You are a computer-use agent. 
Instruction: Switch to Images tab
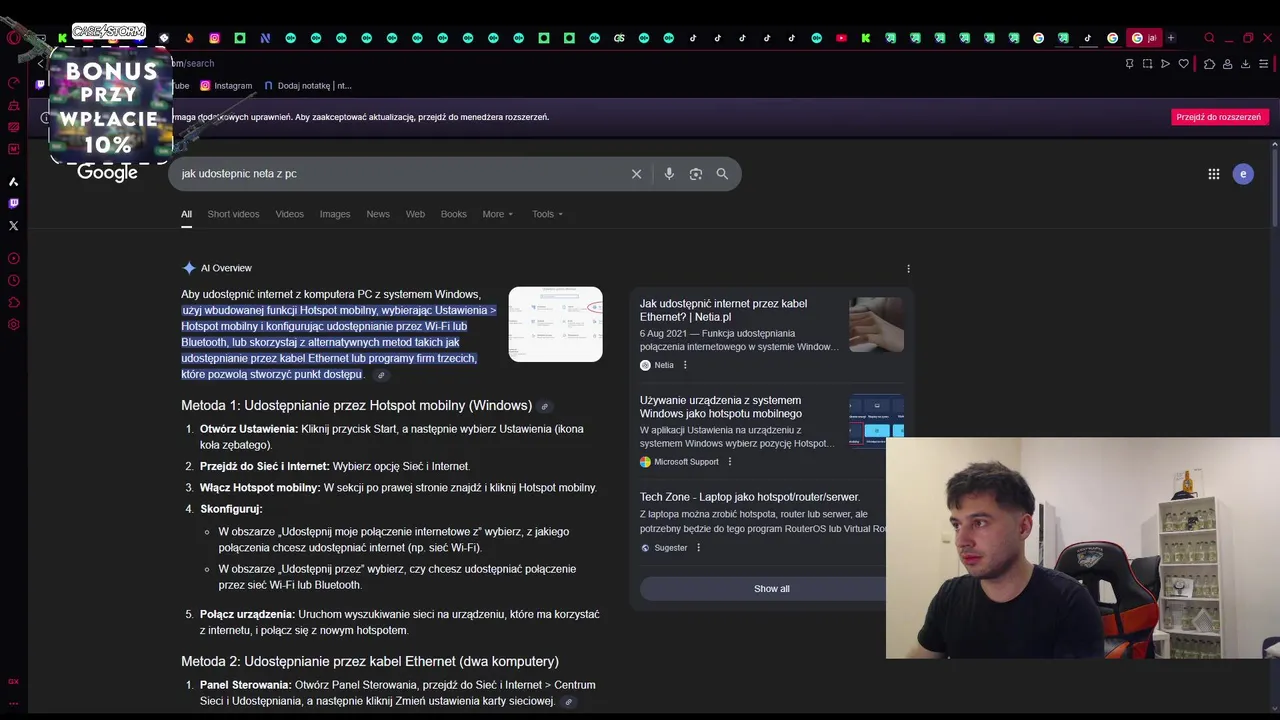(335, 214)
